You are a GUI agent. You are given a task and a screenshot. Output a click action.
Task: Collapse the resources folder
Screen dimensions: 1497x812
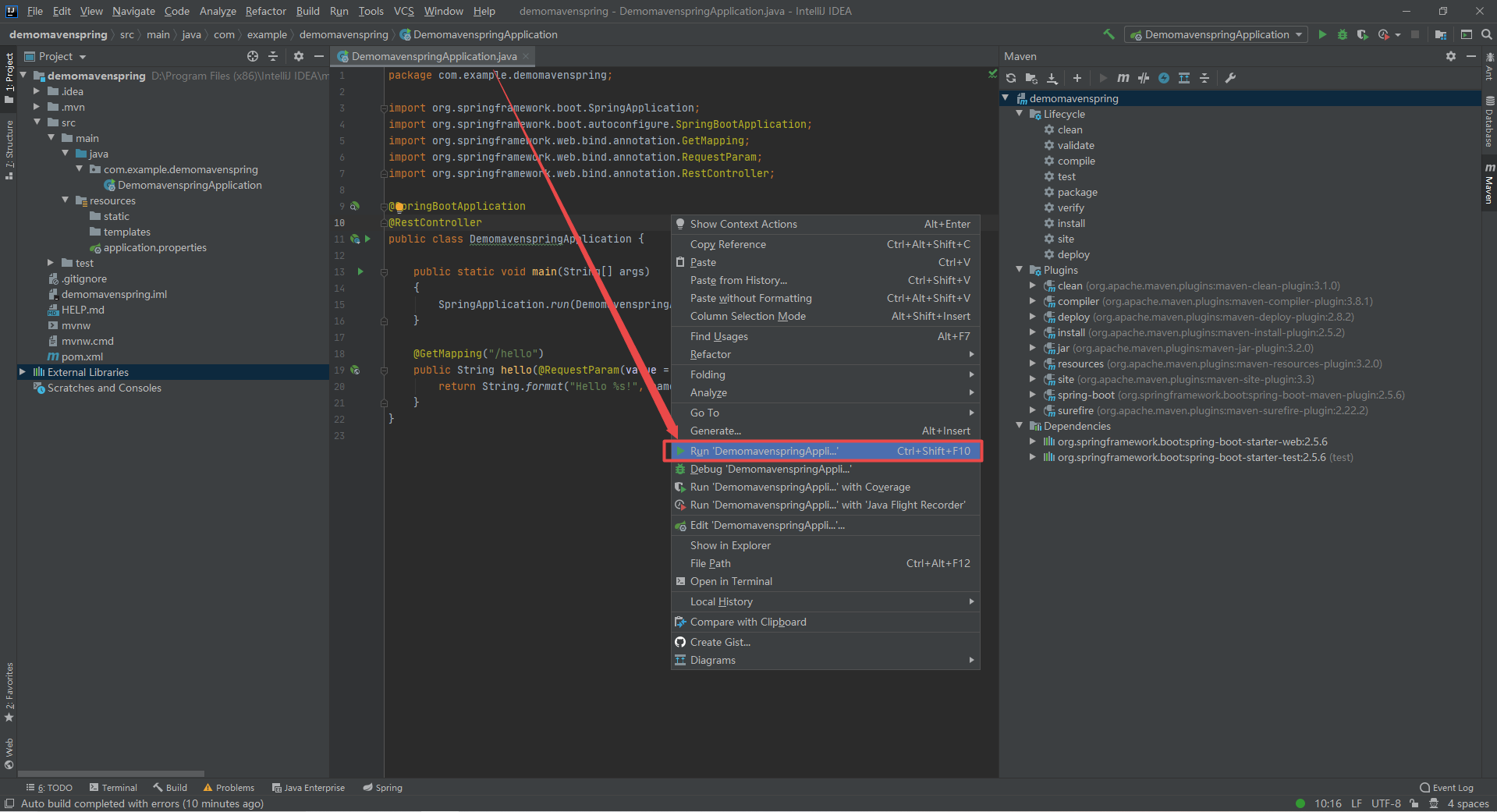click(x=65, y=200)
